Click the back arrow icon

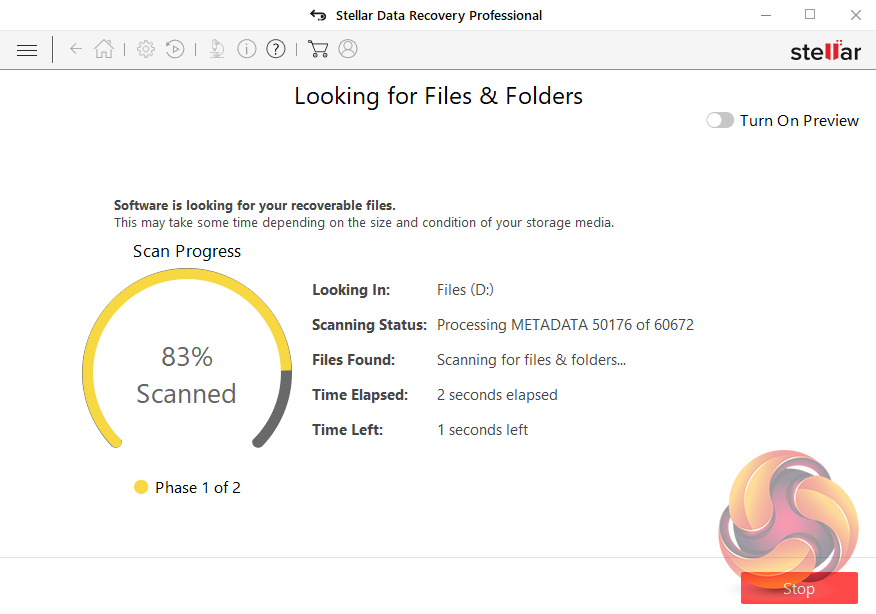tap(76, 49)
